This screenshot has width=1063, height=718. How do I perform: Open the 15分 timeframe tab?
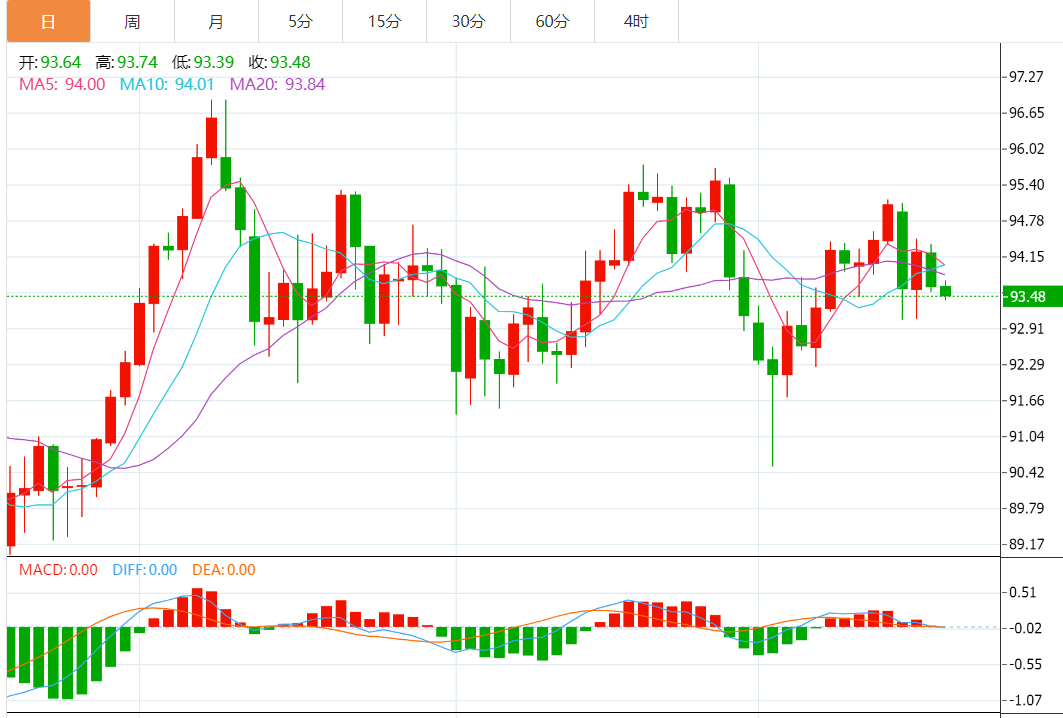tap(384, 22)
